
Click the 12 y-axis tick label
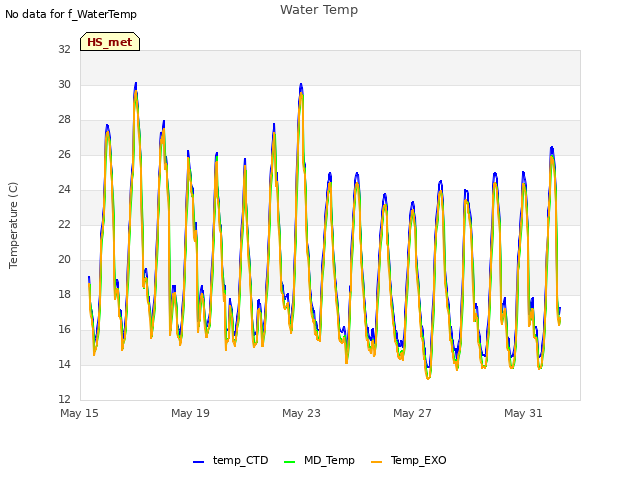point(64,399)
